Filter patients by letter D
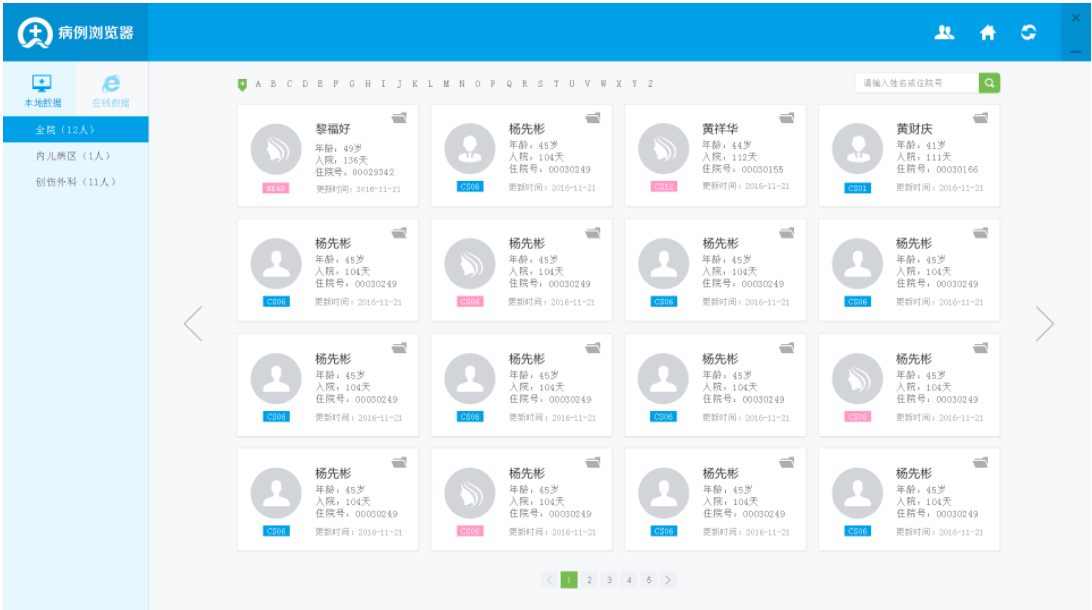Screen dimensions: 1092x610 point(304,84)
